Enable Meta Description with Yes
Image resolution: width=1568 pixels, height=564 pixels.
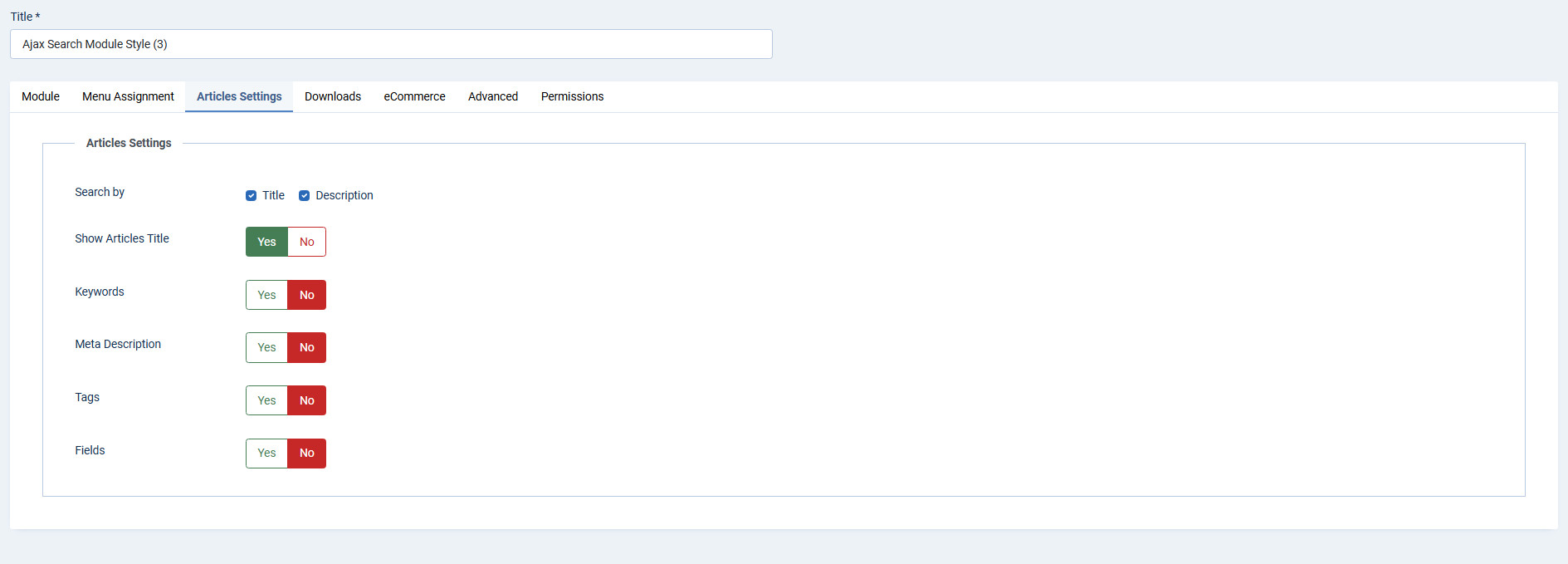266,347
